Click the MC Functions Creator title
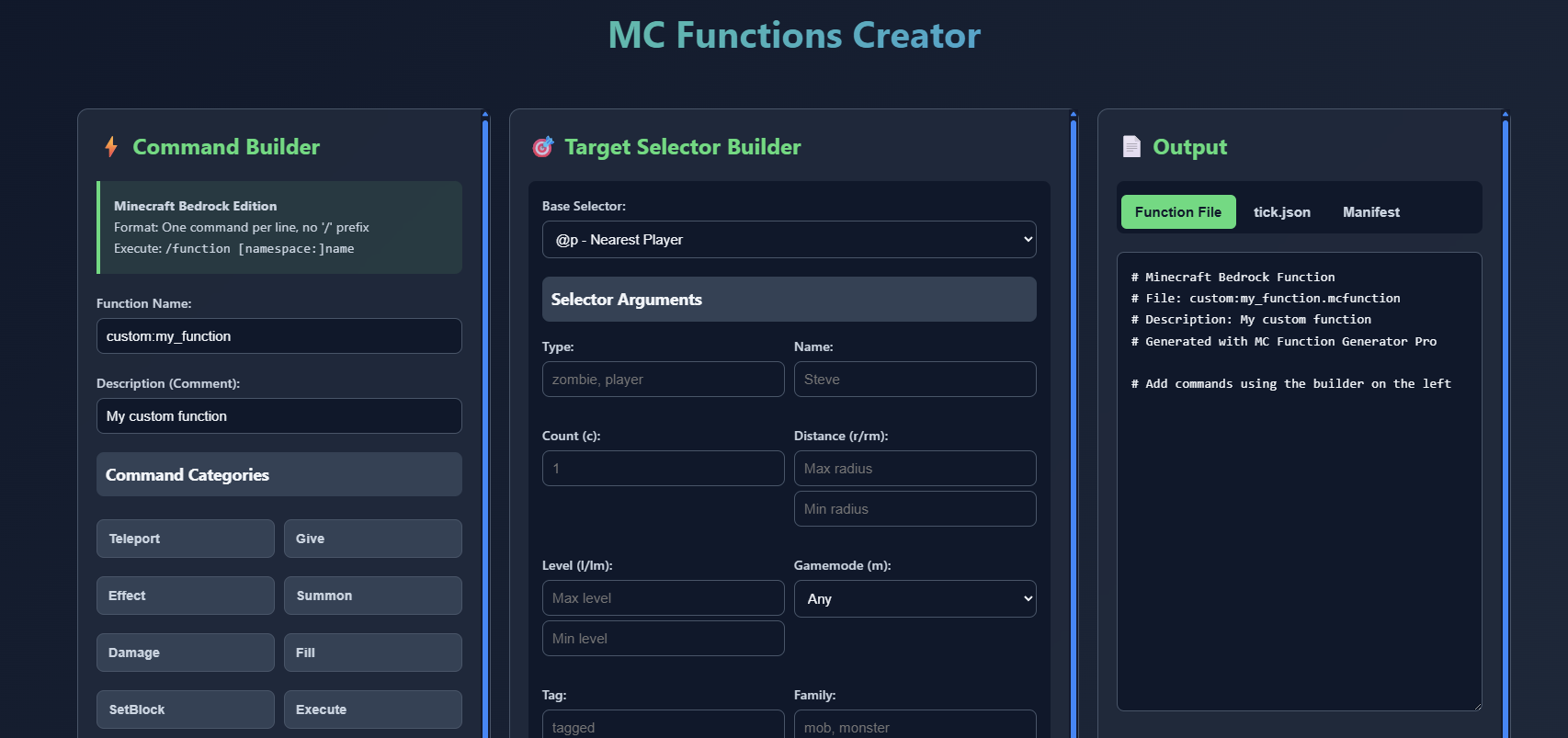Image resolution: width=1568 pixels, height=738 pixels. coord(794,36)
